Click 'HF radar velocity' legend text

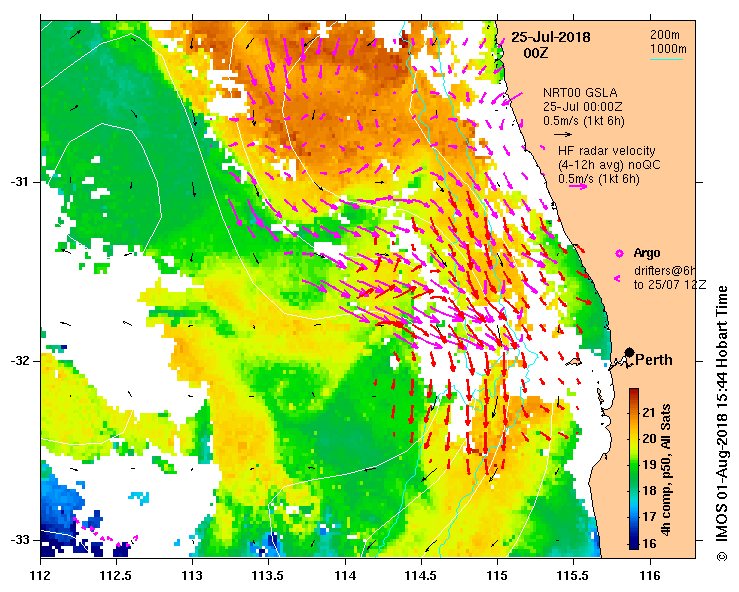click(607, 151)
